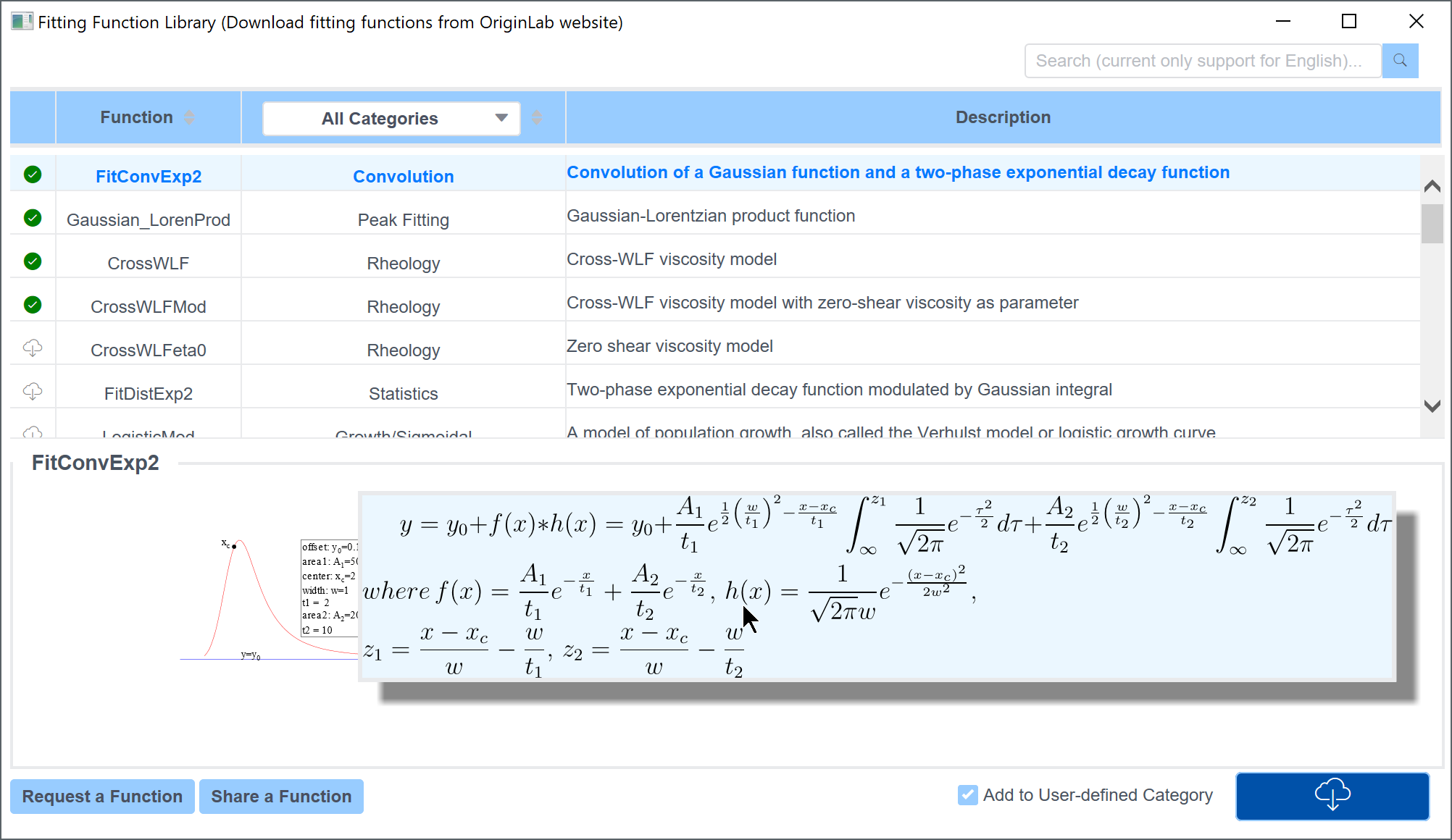Minimize the Fitting Function Library window
Image resolution: width=1452 pixels, height=840 pixels.
tap(1283, 22)
